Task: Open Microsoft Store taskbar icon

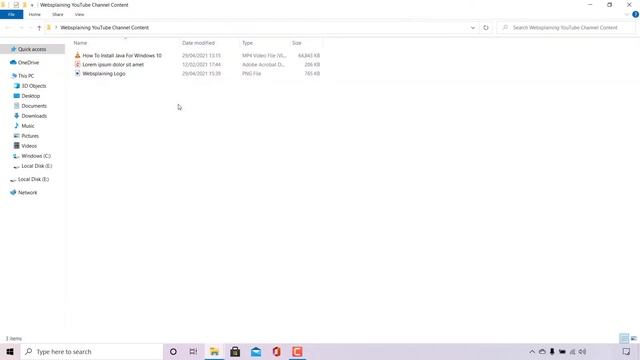Action: pos(235,351)
